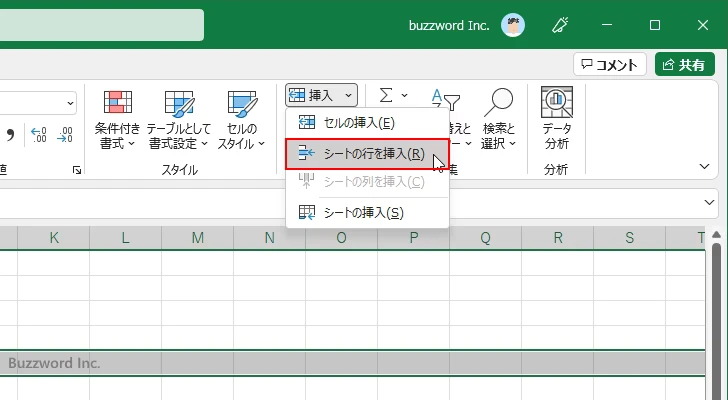Open テーブルとして書式設定 dropdown arrow

click(x=204, y=144)
